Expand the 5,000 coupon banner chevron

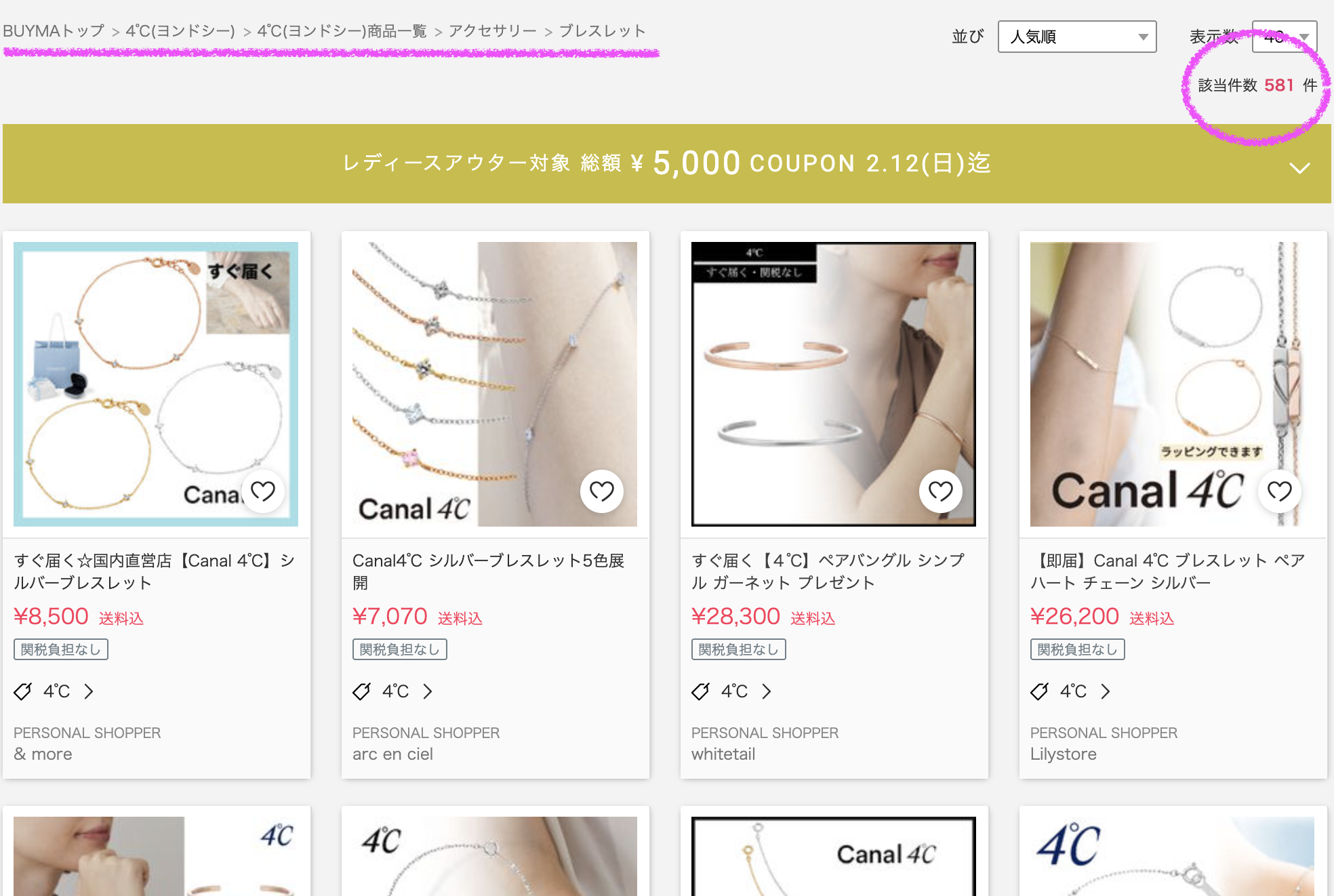click(1299, 168)
